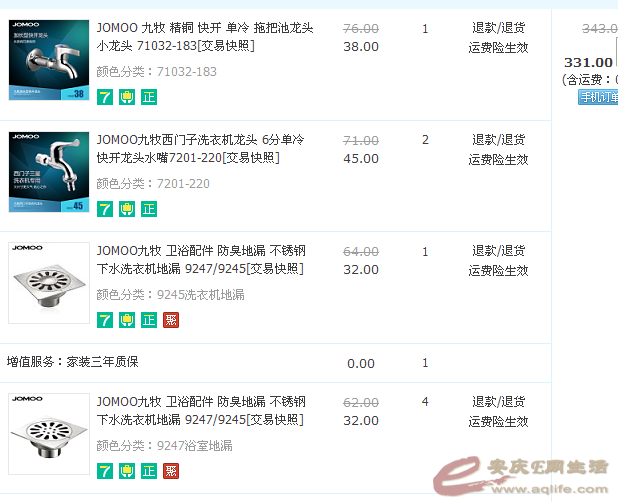The image size is (618, 502).
Task: Open the 9245 washing machine floor drain thumbnail
Action: point(49,283)
